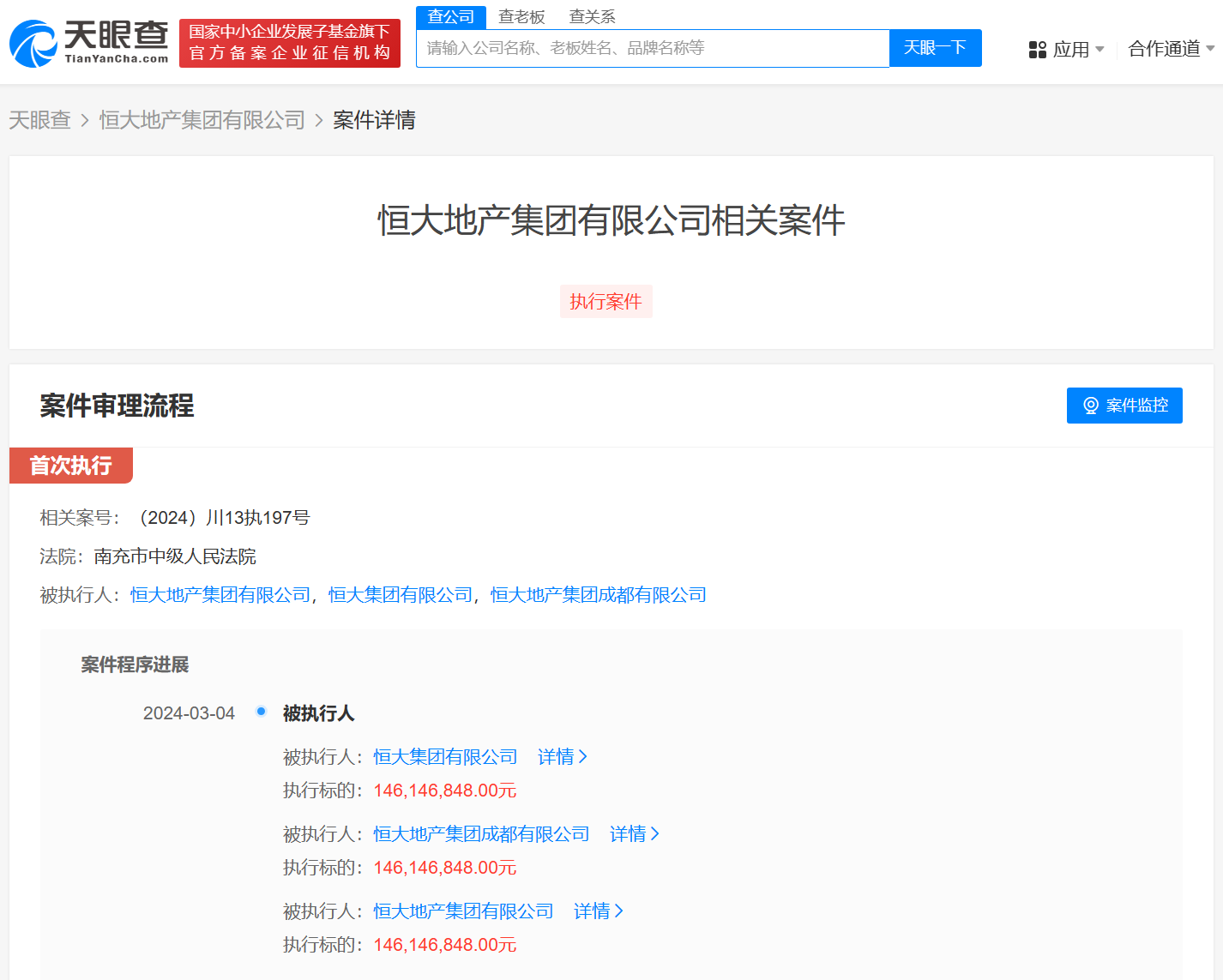This screenshot has height=980, width=1223.
Task: Open the 应用 apps grid icon
Action: pyautogui.click(x=1036, y=49)
